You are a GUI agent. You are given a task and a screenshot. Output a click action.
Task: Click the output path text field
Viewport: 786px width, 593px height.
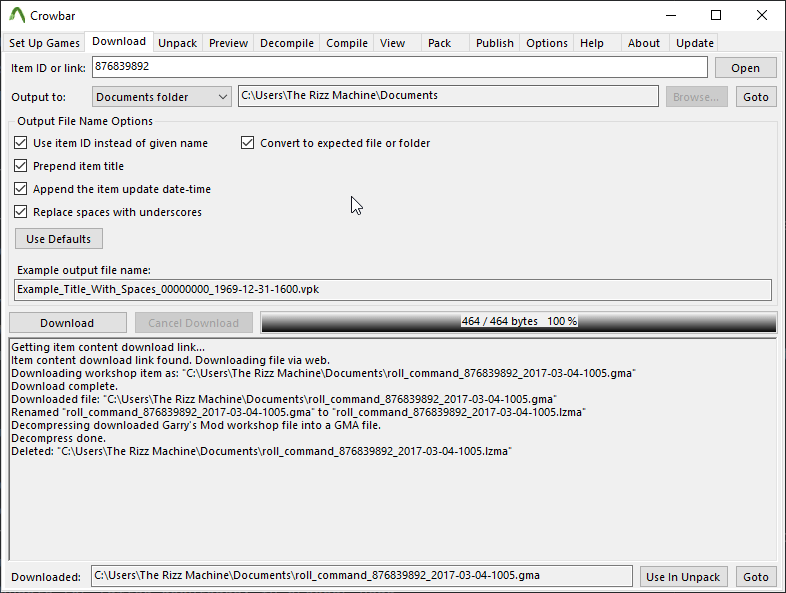[448, 96]
